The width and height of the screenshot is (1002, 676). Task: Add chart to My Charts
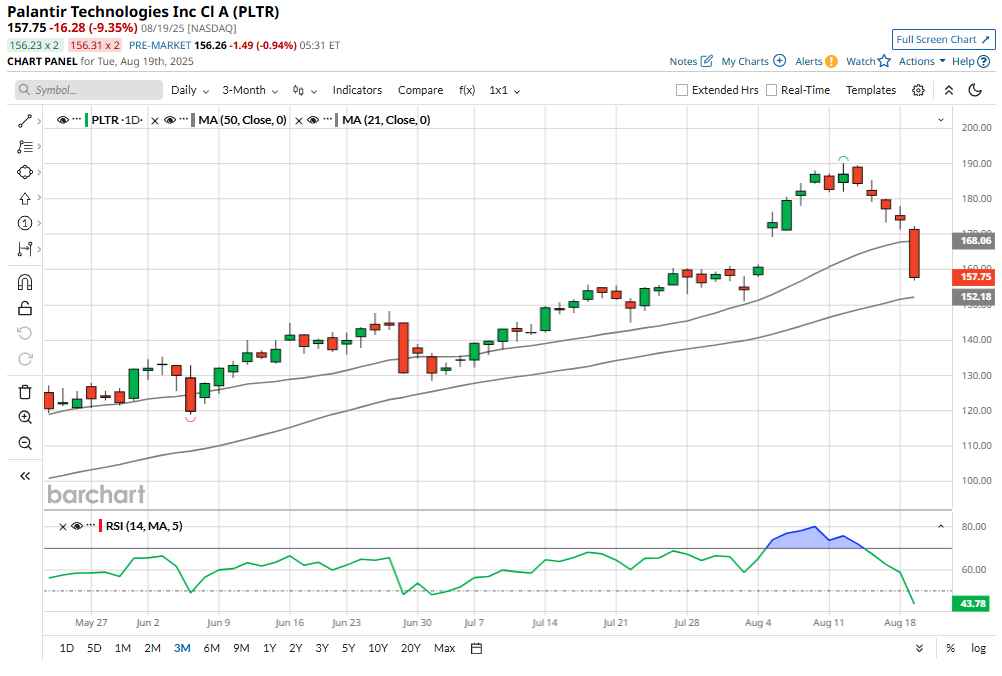coord(753,61)
